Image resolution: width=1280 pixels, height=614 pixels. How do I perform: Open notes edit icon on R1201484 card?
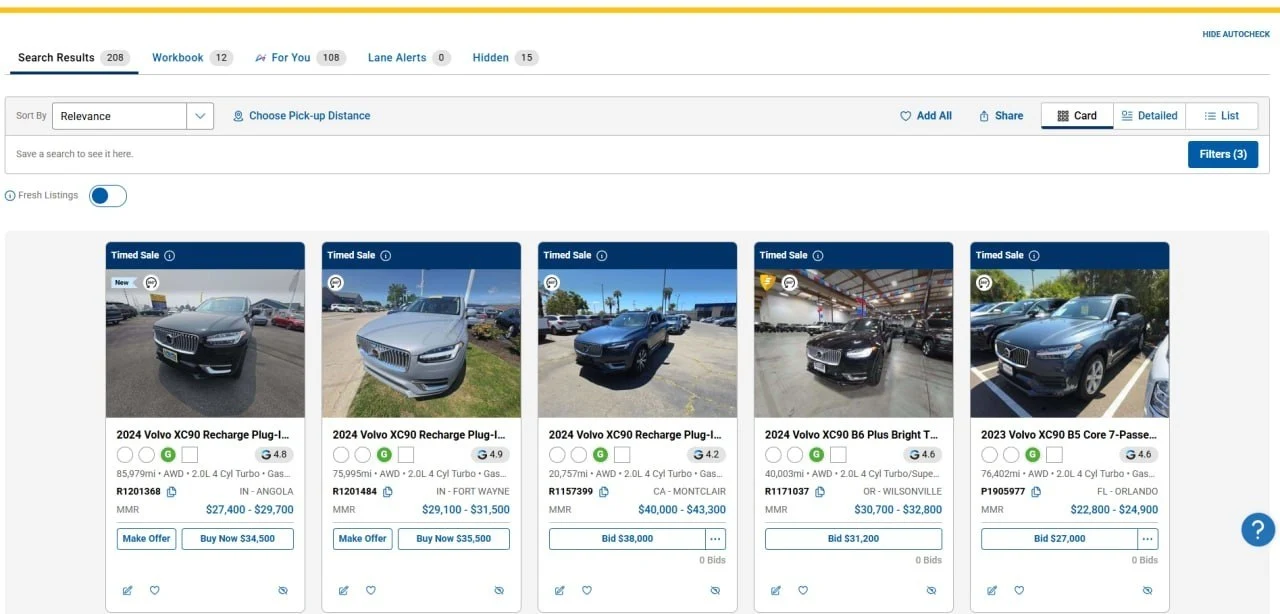[343, 590]
